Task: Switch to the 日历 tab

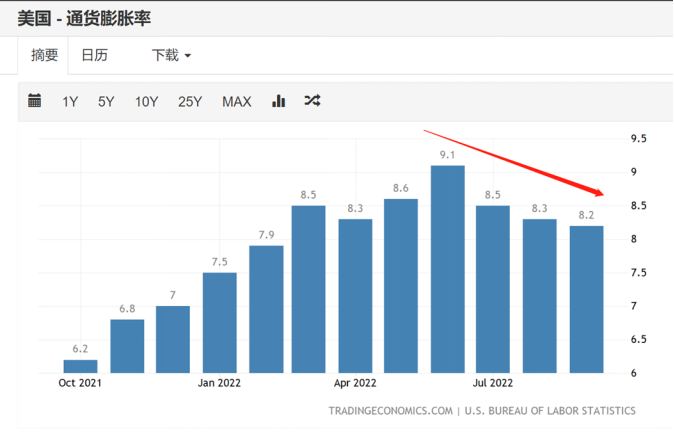Action: point(95,55)
